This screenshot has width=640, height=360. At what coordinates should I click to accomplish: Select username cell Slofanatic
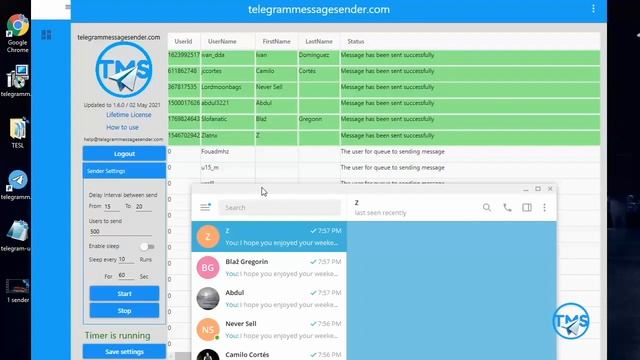coord(227,122)
